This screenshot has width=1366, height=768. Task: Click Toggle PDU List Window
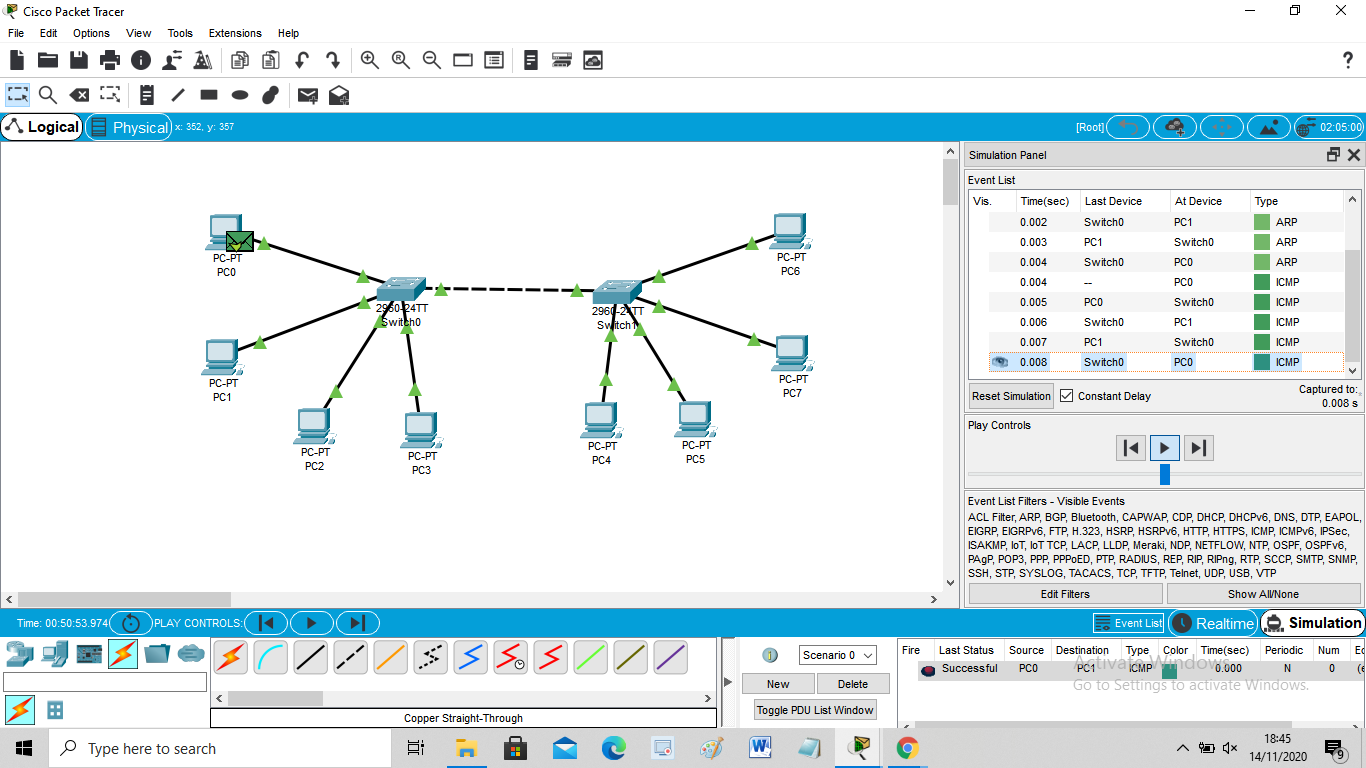(x=815, y=710)
